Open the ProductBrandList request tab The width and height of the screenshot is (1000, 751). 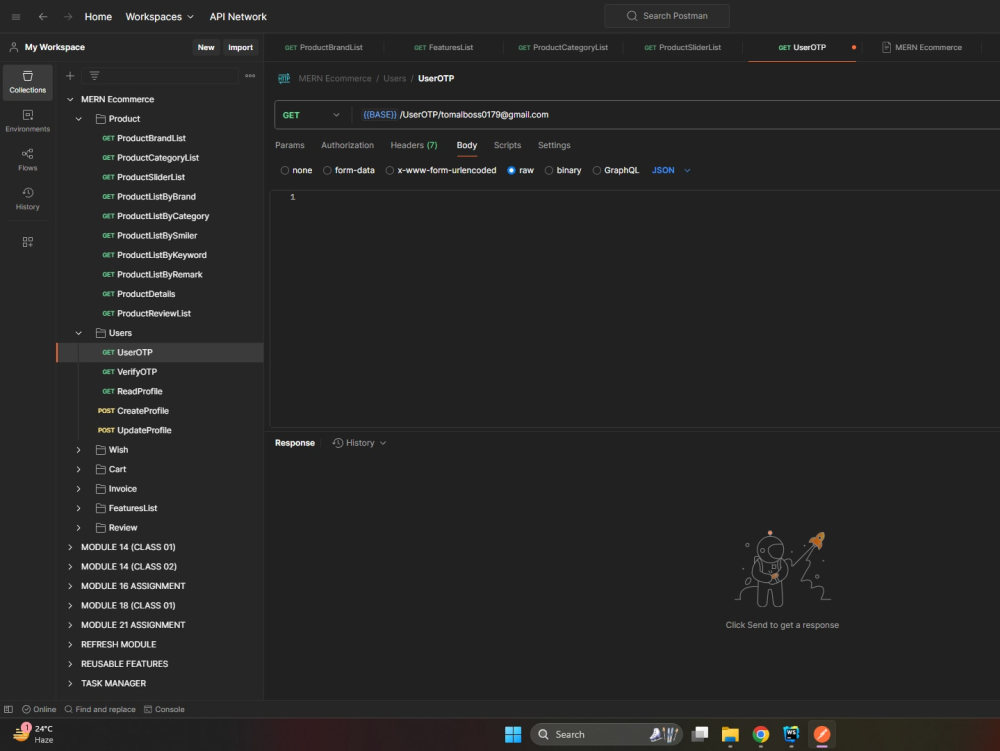point(324,47)
